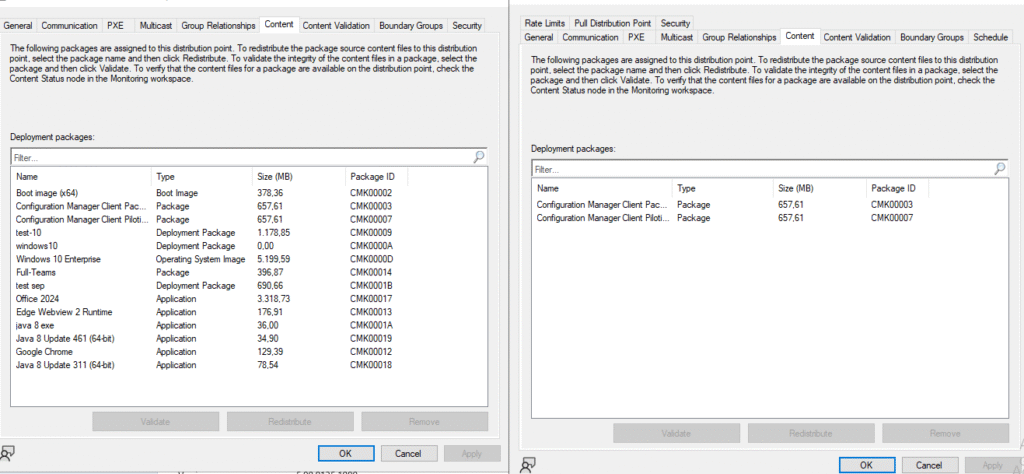Click the magnifier icon in the left dialog's filter box
This screenshot has width=1024, height=474.
[x=479, y=157]
